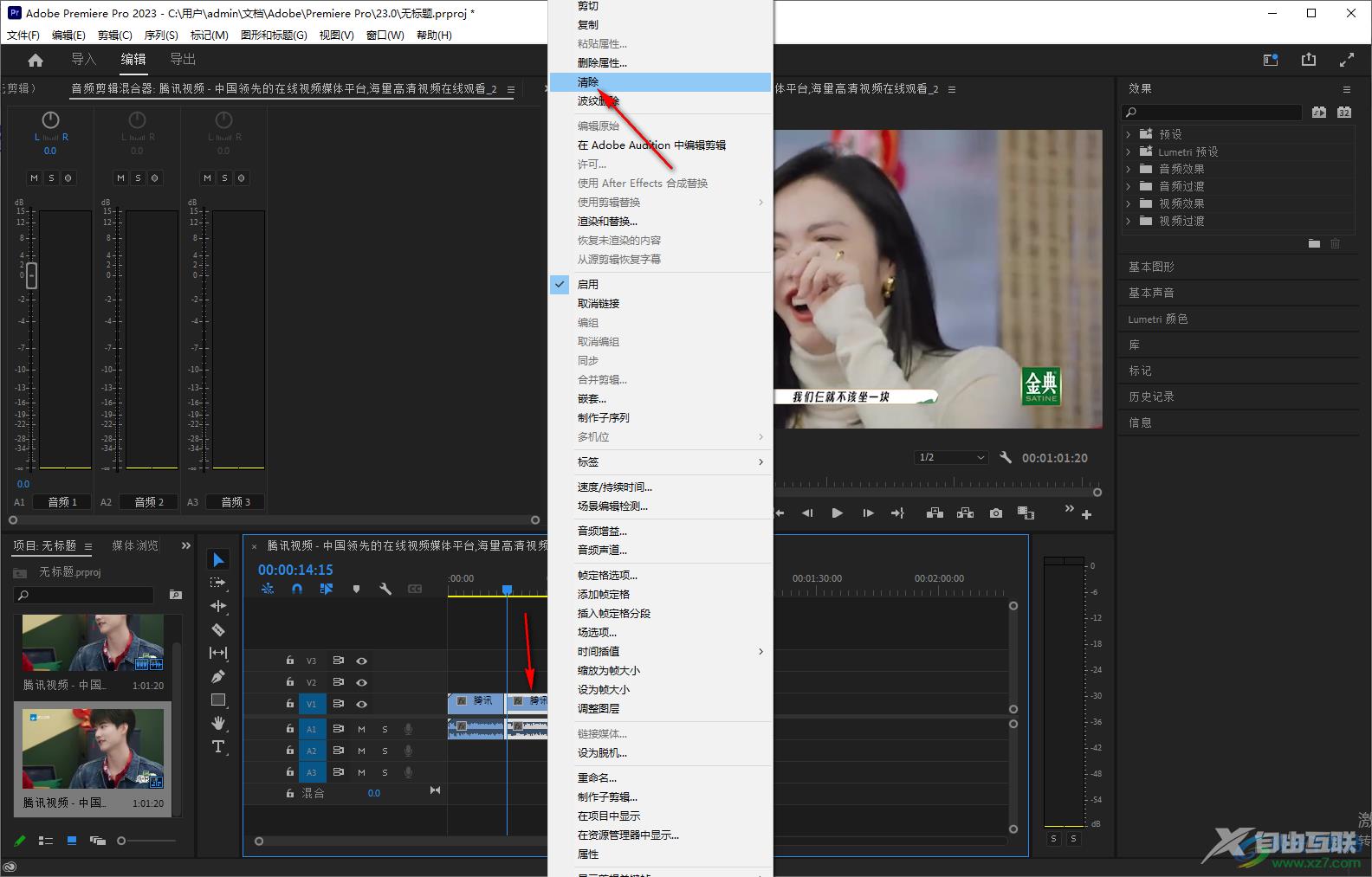
Task: Toggle lock on track V3
Action: click(290, 661)
